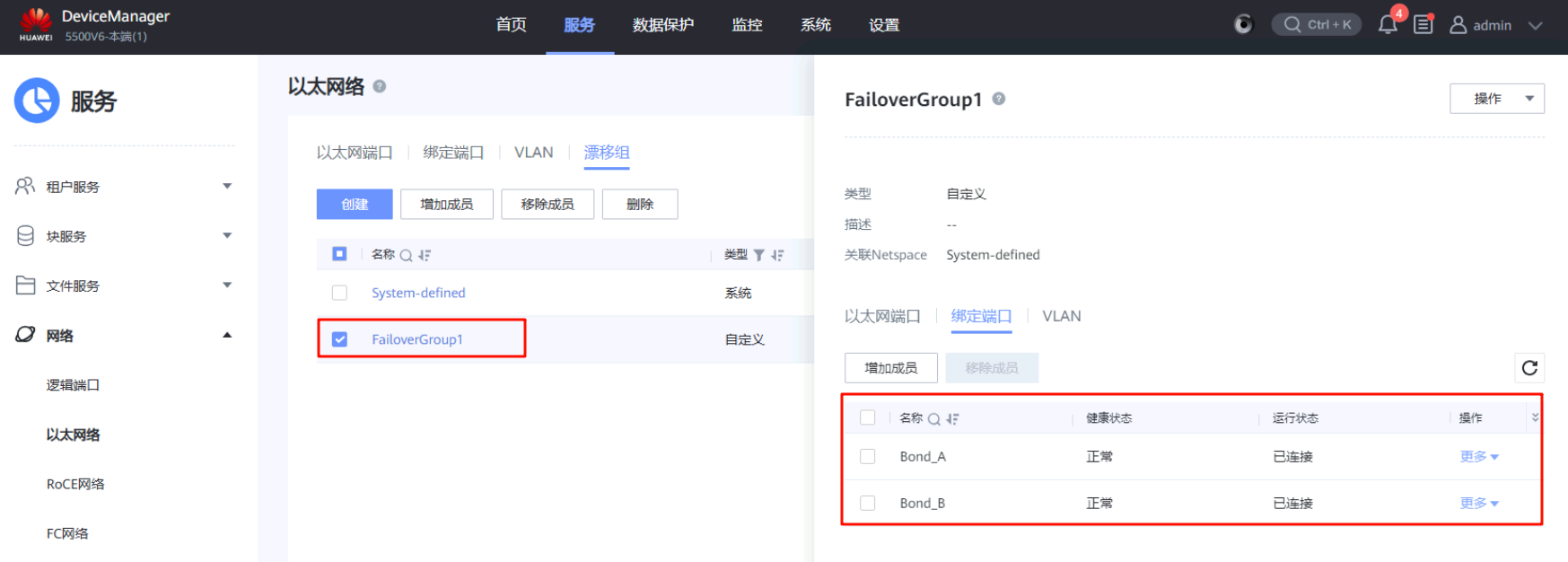Open the task list icon in header
This screenshot has height=562, width=1568.
pyautogui.click(x=1423, y=25)
